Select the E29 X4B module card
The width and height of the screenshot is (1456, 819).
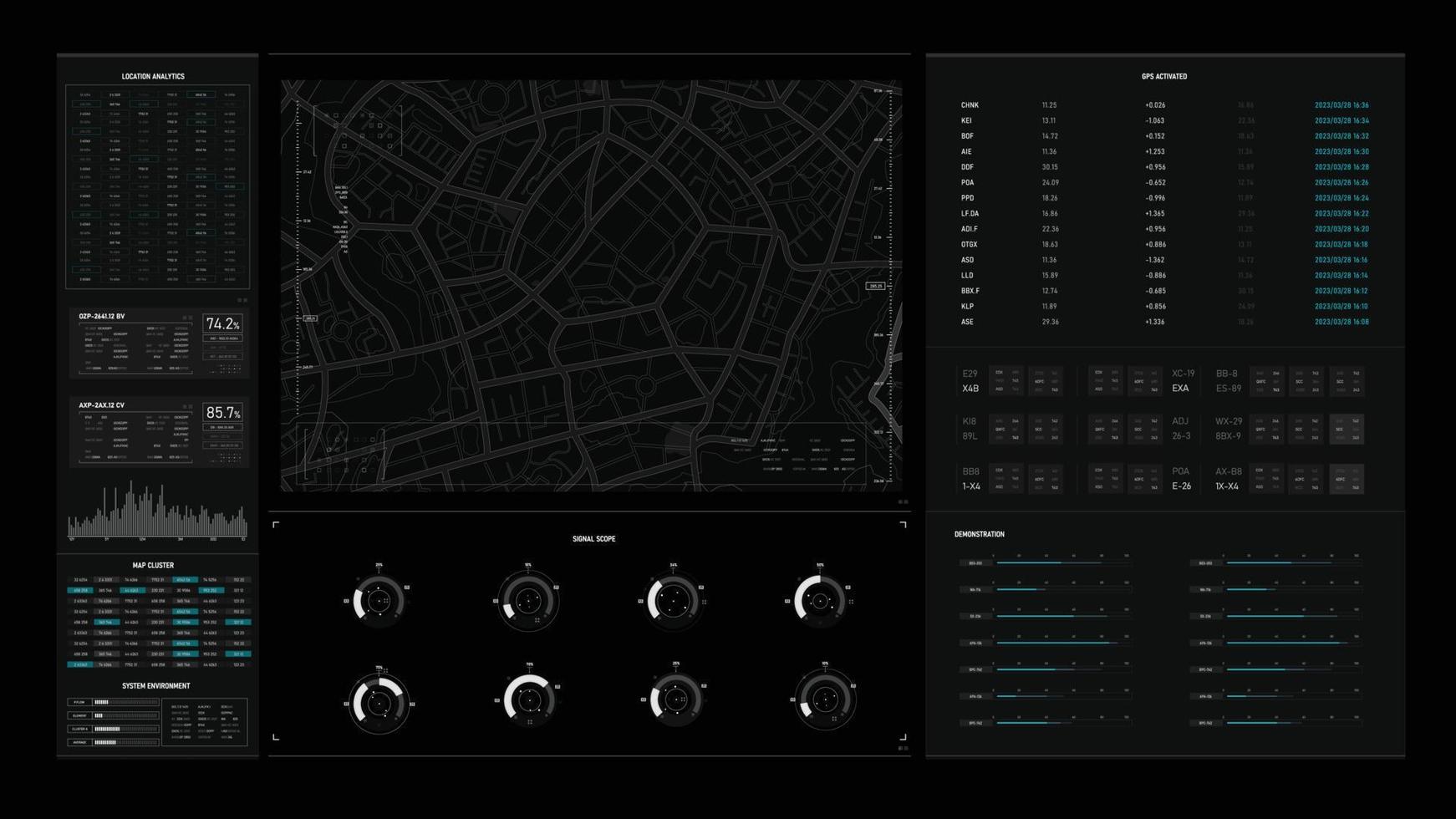click(x=1010, y=381)
